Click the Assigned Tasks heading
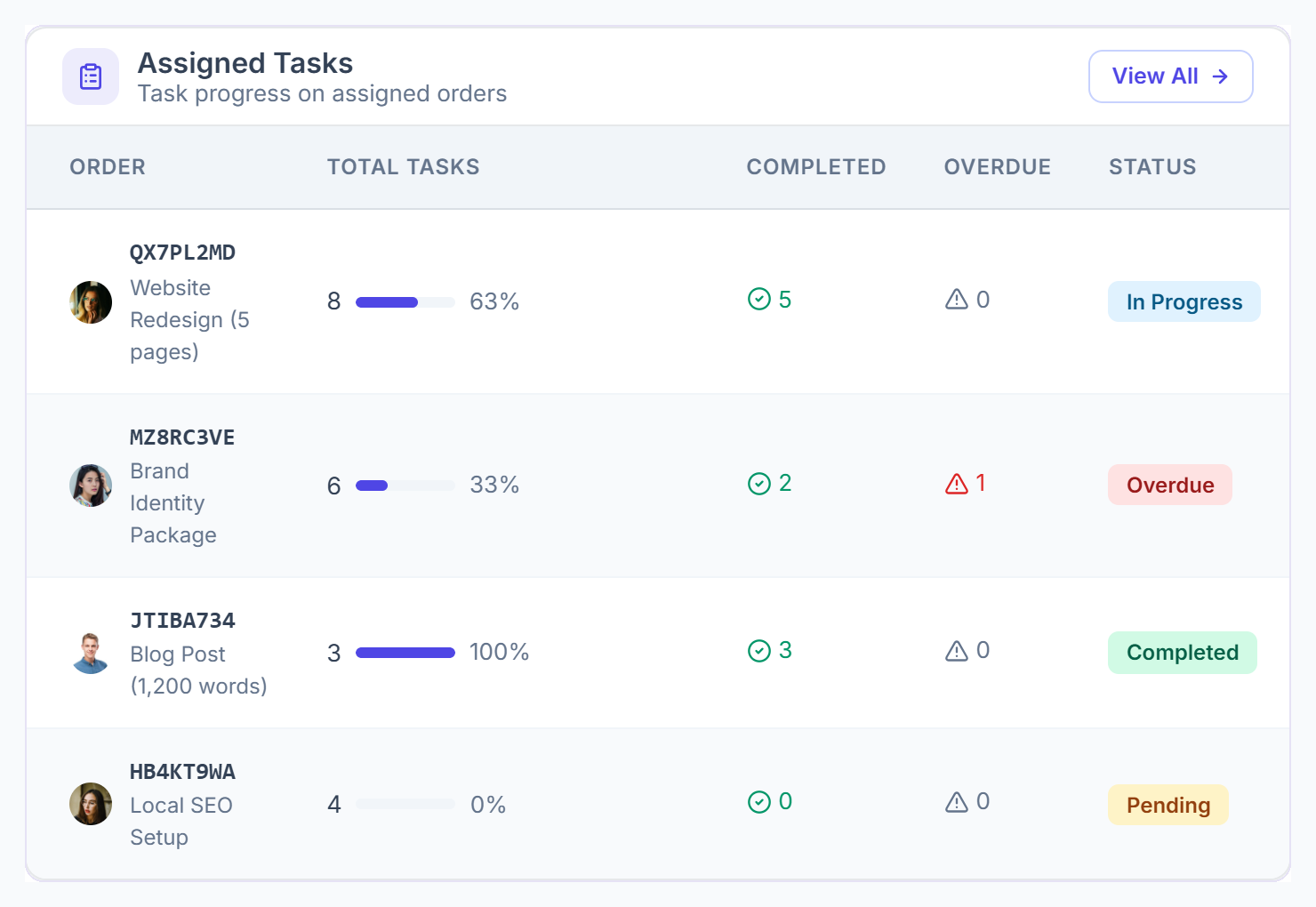The width and height of the screenshot is (1316, 907). pos(245,63)
